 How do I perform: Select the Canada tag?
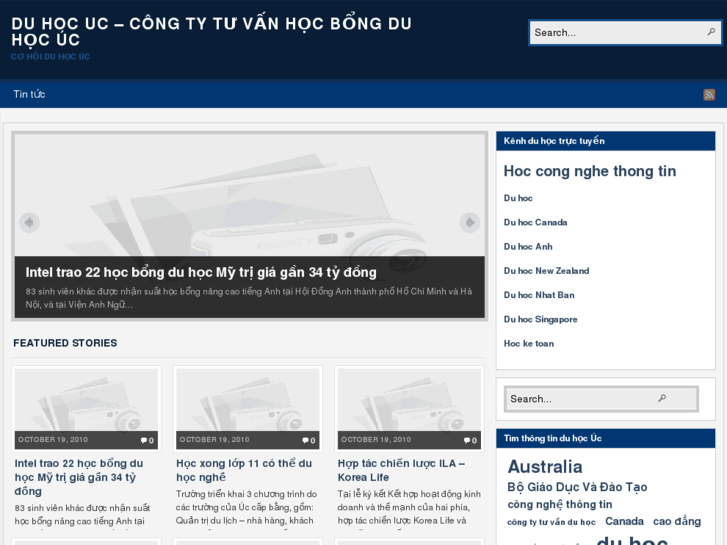[624, 521]
